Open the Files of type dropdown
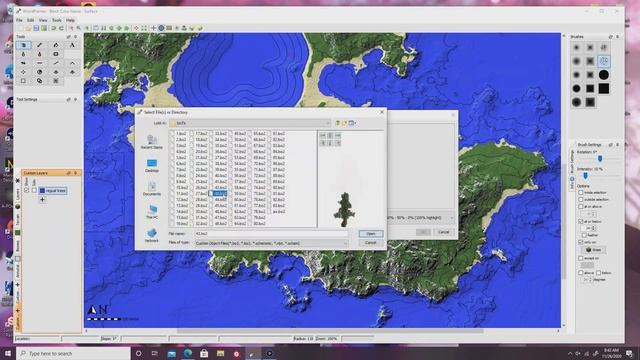640x360 pixels. (271, 243)
